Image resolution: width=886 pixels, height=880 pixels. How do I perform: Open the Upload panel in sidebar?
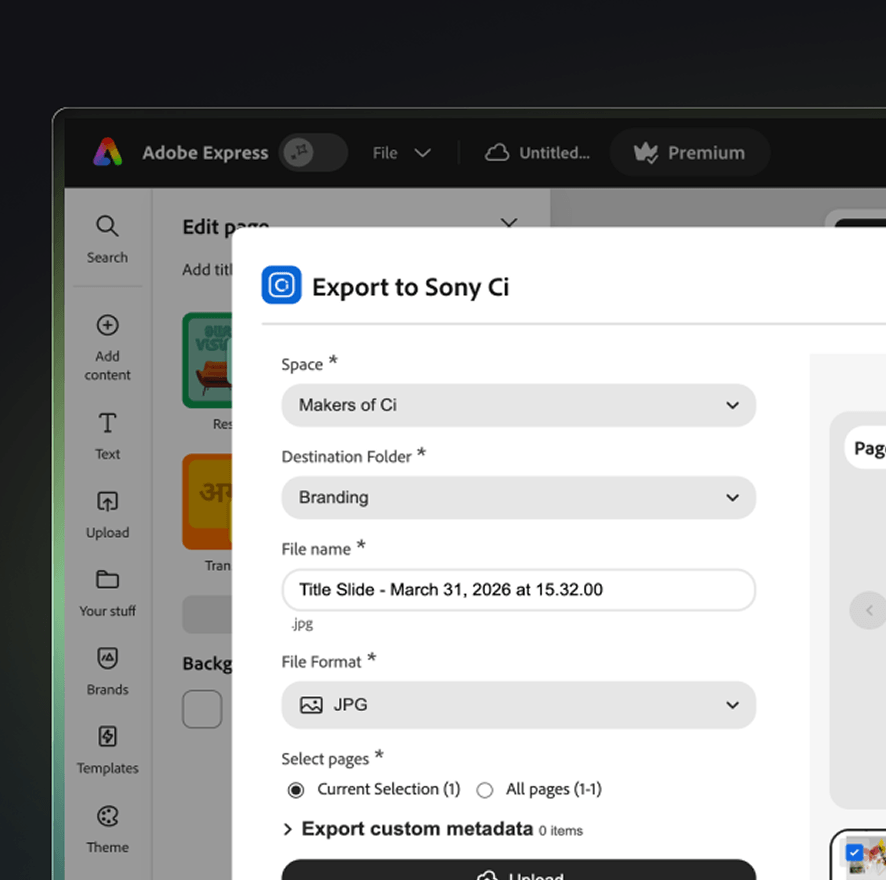107,515
